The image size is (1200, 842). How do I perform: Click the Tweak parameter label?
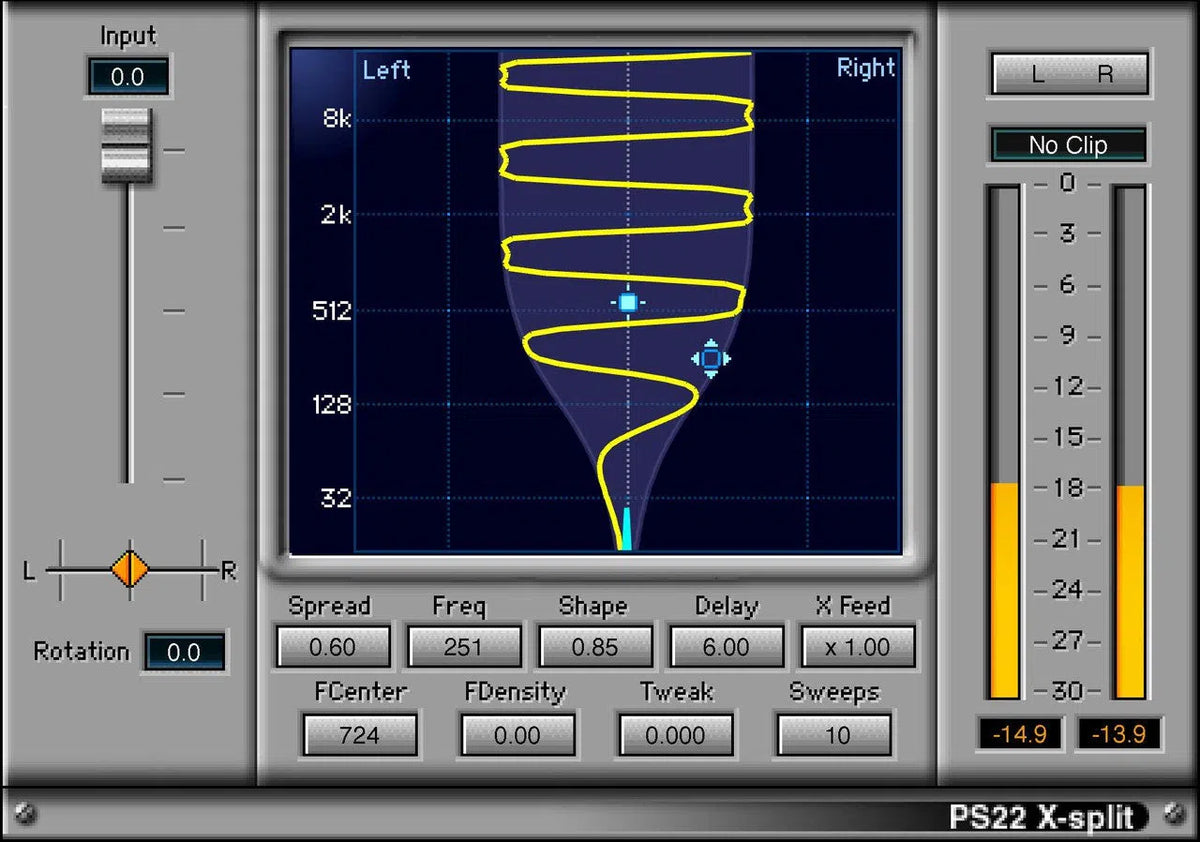click(x=676, y=692)
